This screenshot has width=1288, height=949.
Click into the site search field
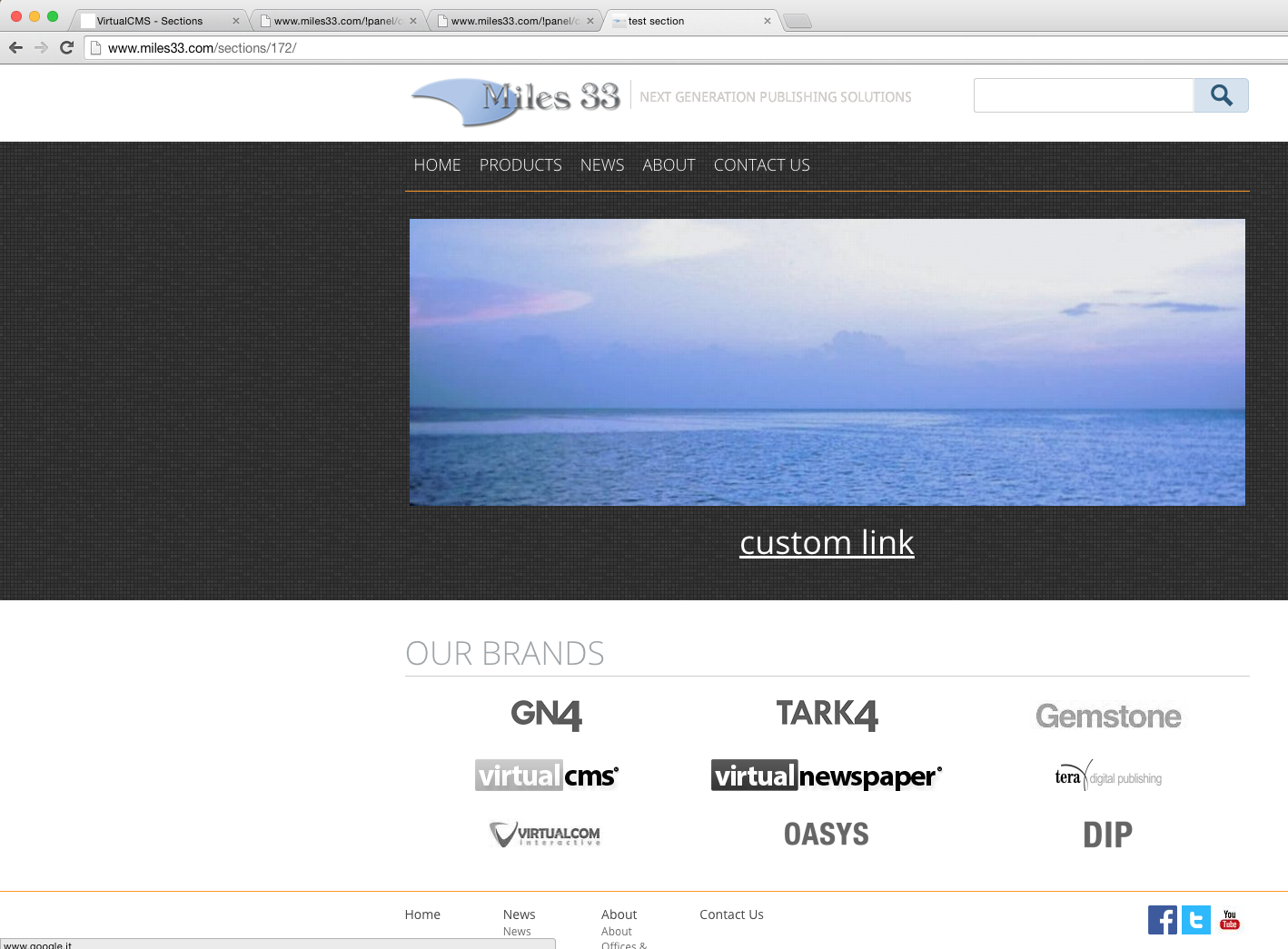(x=1083, y=95)
